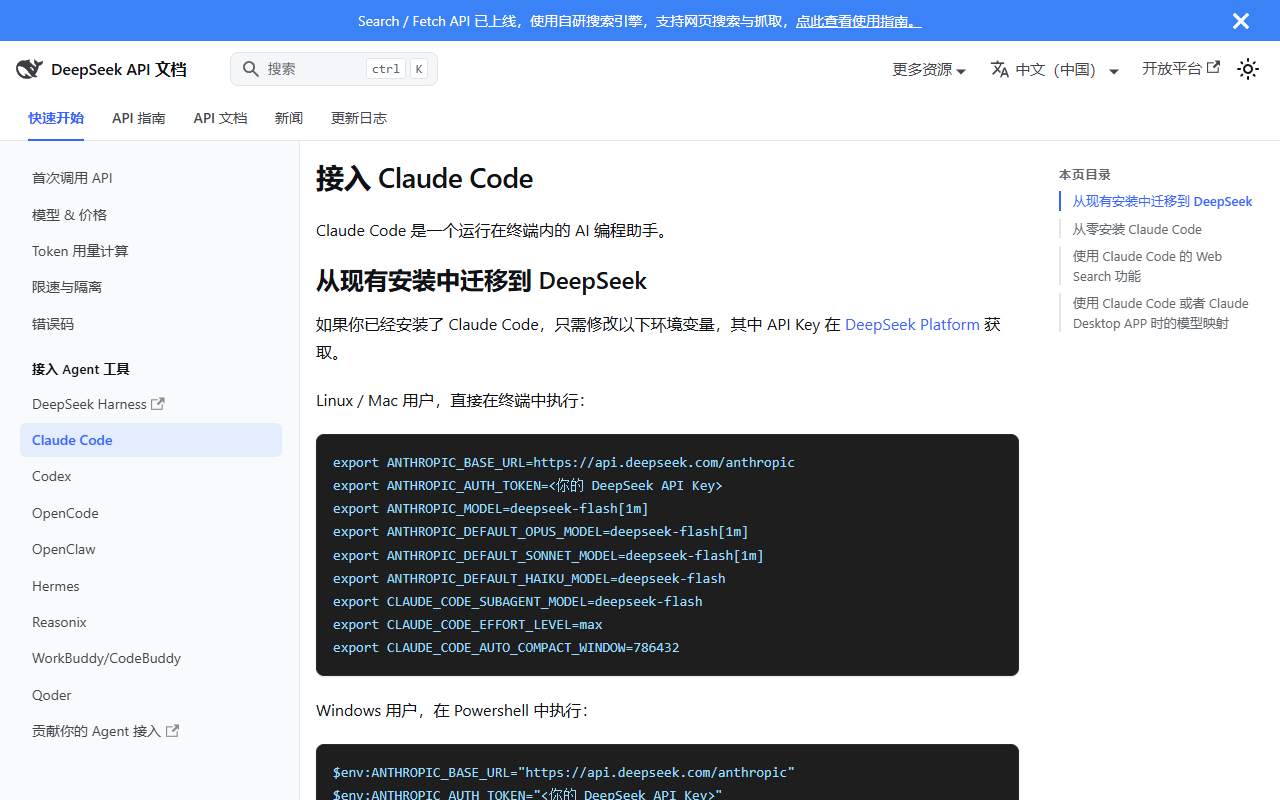
Task: Open the DeepSeek API 文档 home title
Action: pyautogui.click(x=119, y=69)
